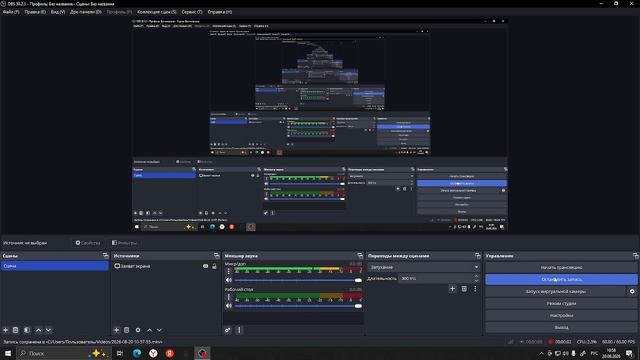
Task: Open Правка menu
Action: [x=35, y=12]
